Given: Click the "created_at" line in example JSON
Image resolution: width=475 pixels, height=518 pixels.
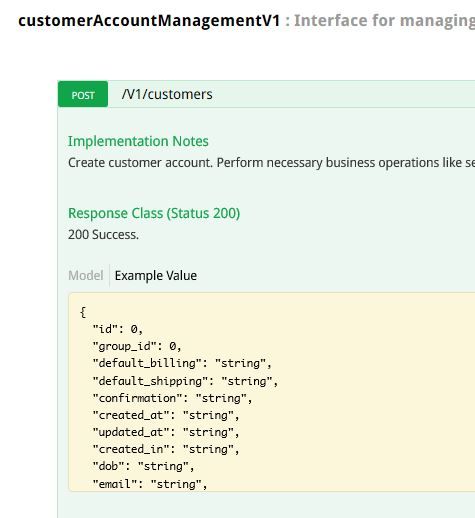Looking at the screenshot, I should click(166, 415).
